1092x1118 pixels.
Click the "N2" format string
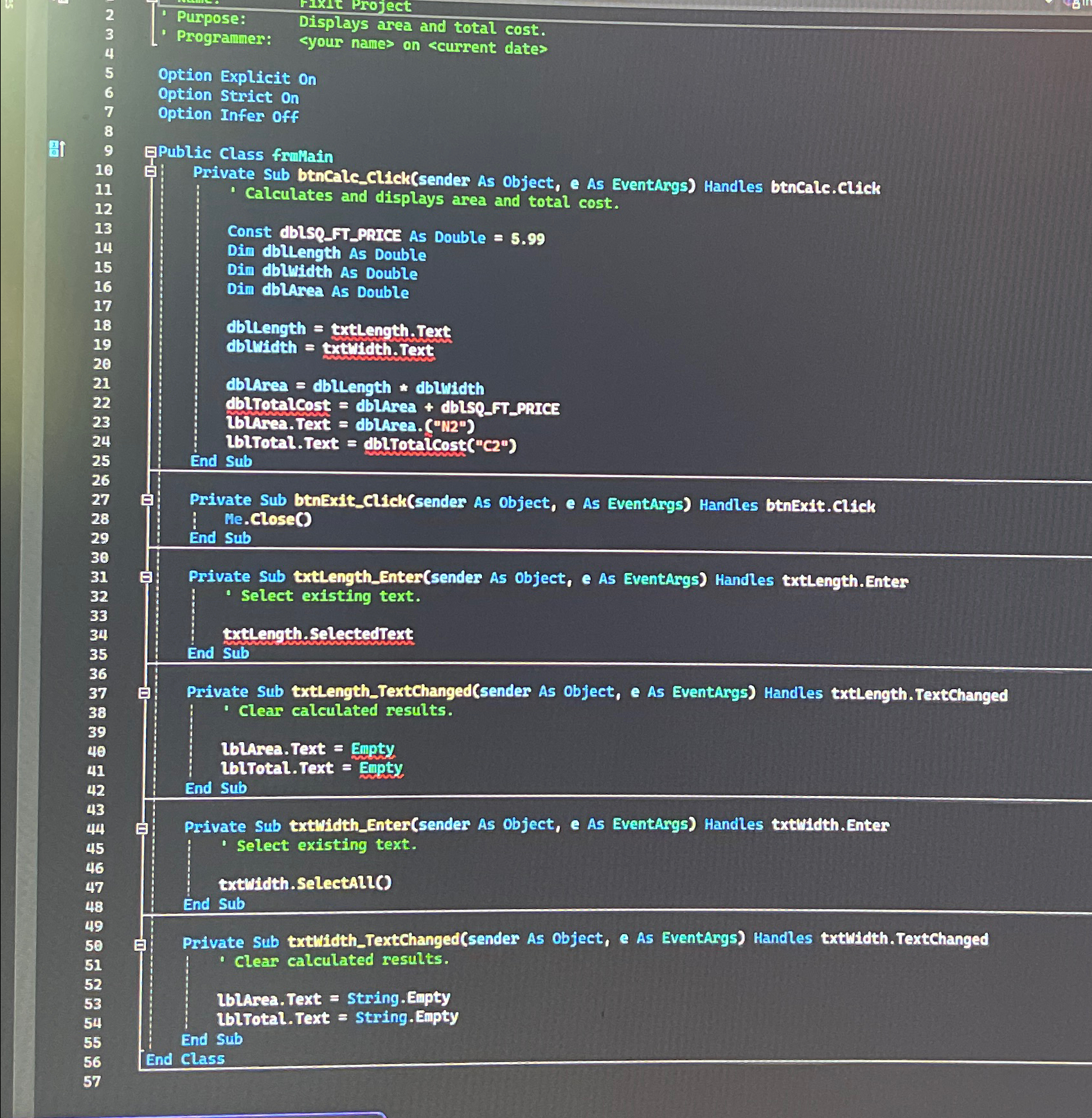pos(451,426)
